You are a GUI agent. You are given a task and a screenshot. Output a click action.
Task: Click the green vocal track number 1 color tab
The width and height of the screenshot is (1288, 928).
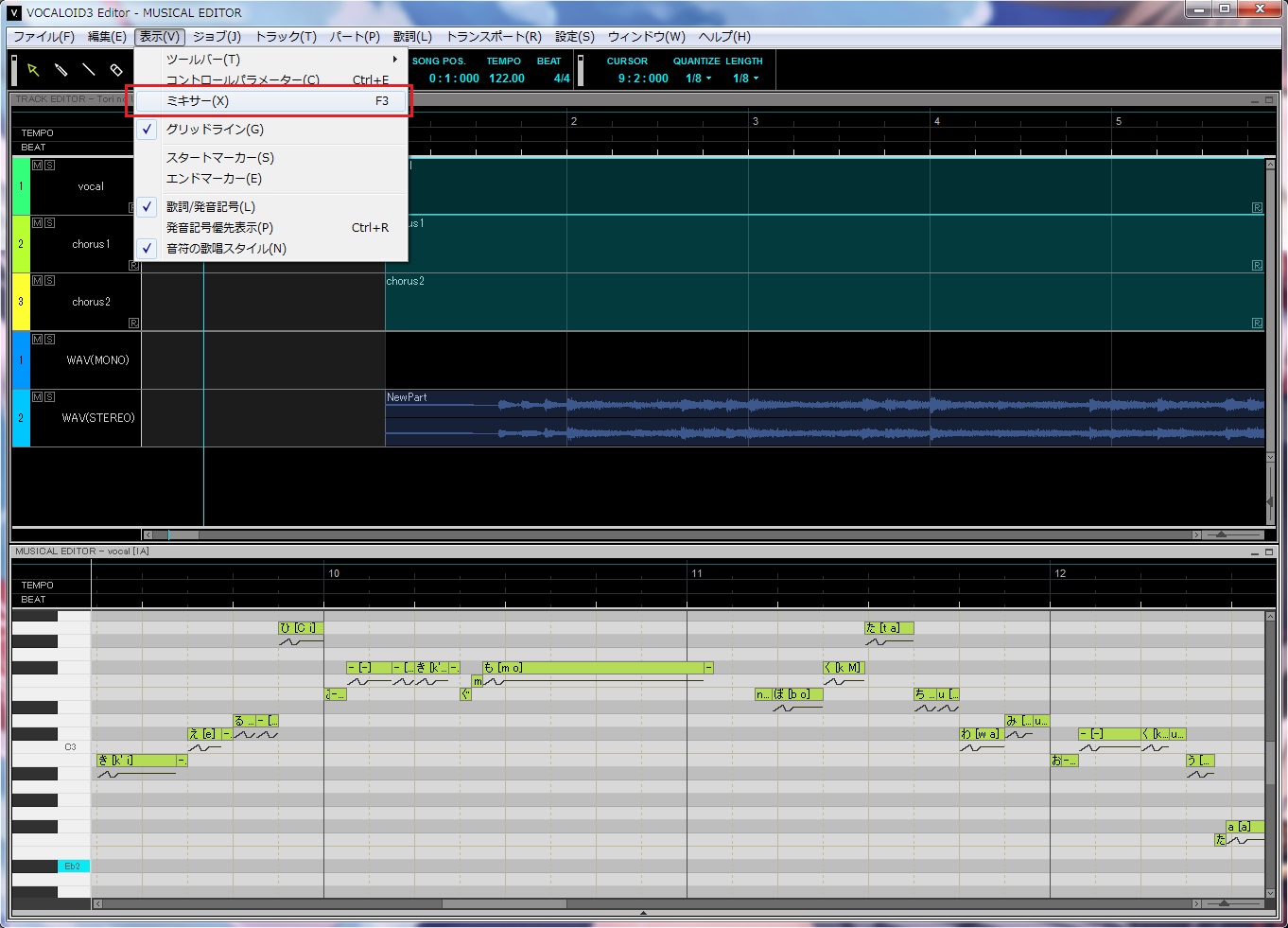coord(21,186)
